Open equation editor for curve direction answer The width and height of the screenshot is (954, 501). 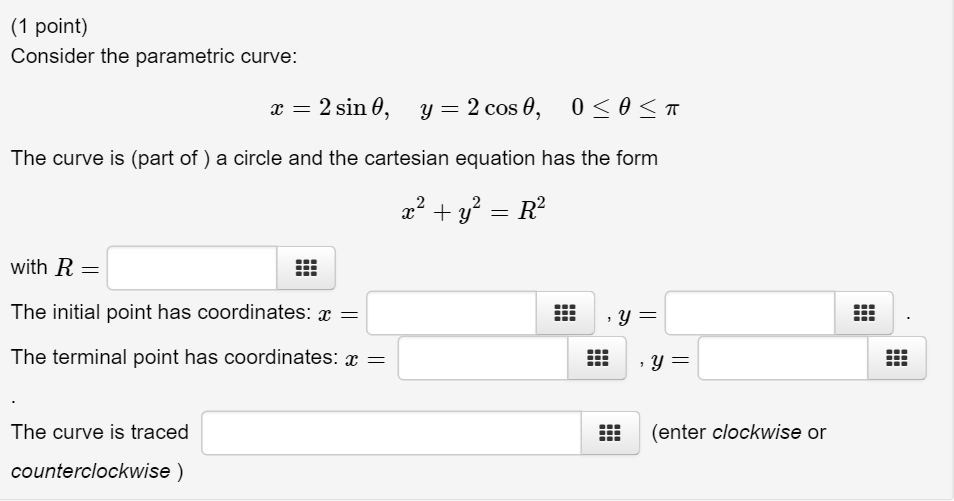click(609, 433)
